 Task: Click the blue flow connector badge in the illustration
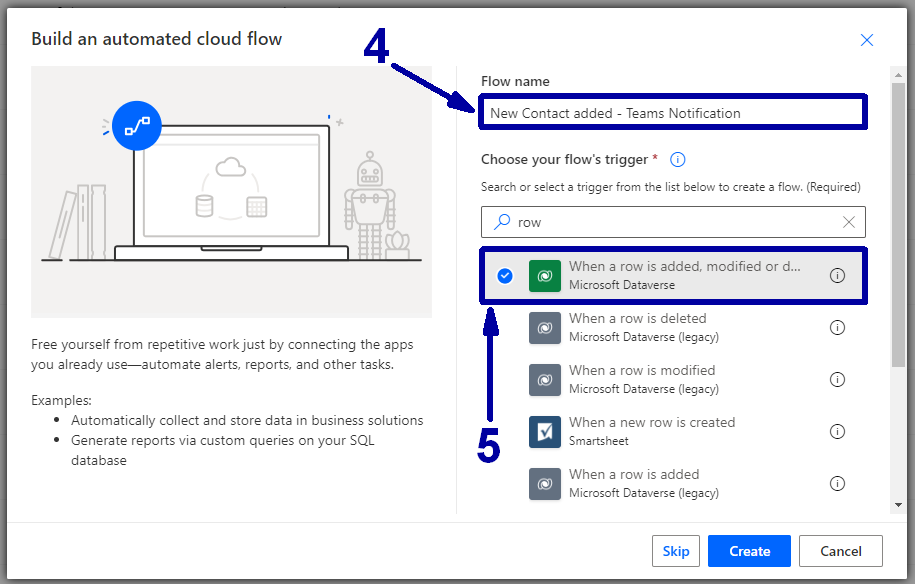(137, 125)
